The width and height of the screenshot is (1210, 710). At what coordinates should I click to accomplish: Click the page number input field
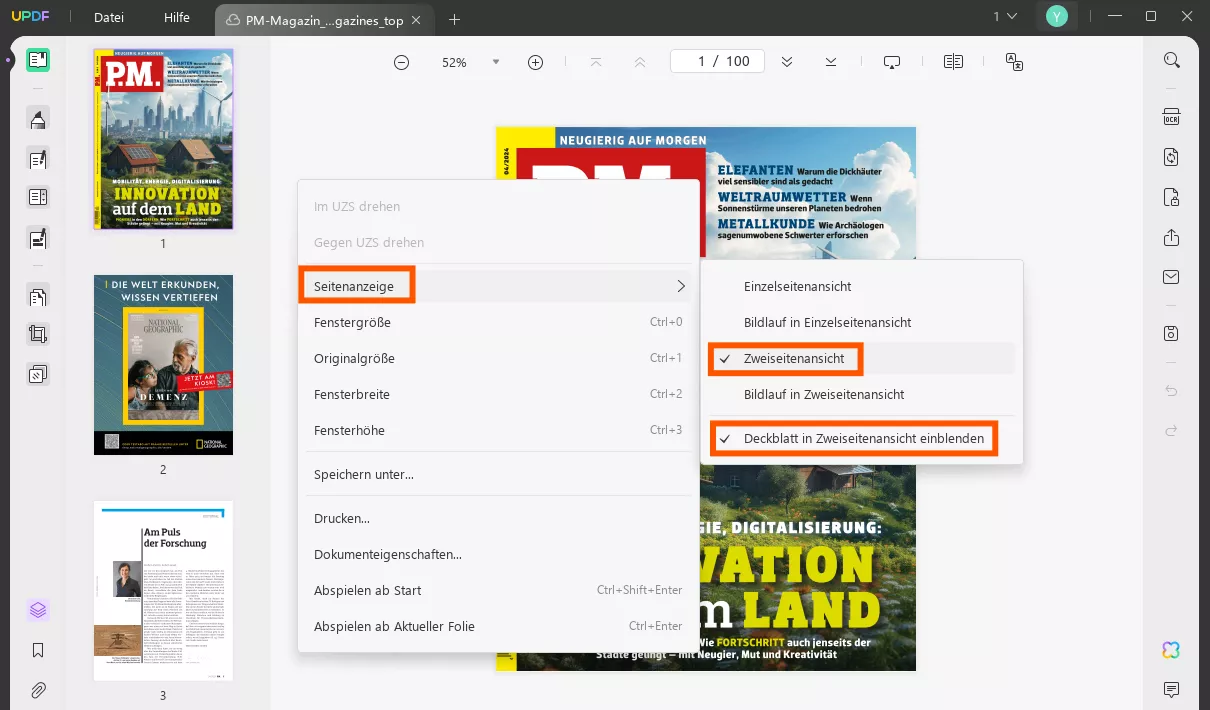pos(717,61)
